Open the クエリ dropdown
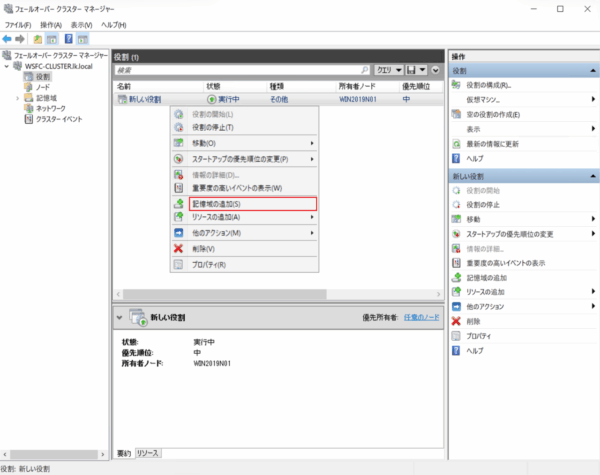 pos(388,70)
